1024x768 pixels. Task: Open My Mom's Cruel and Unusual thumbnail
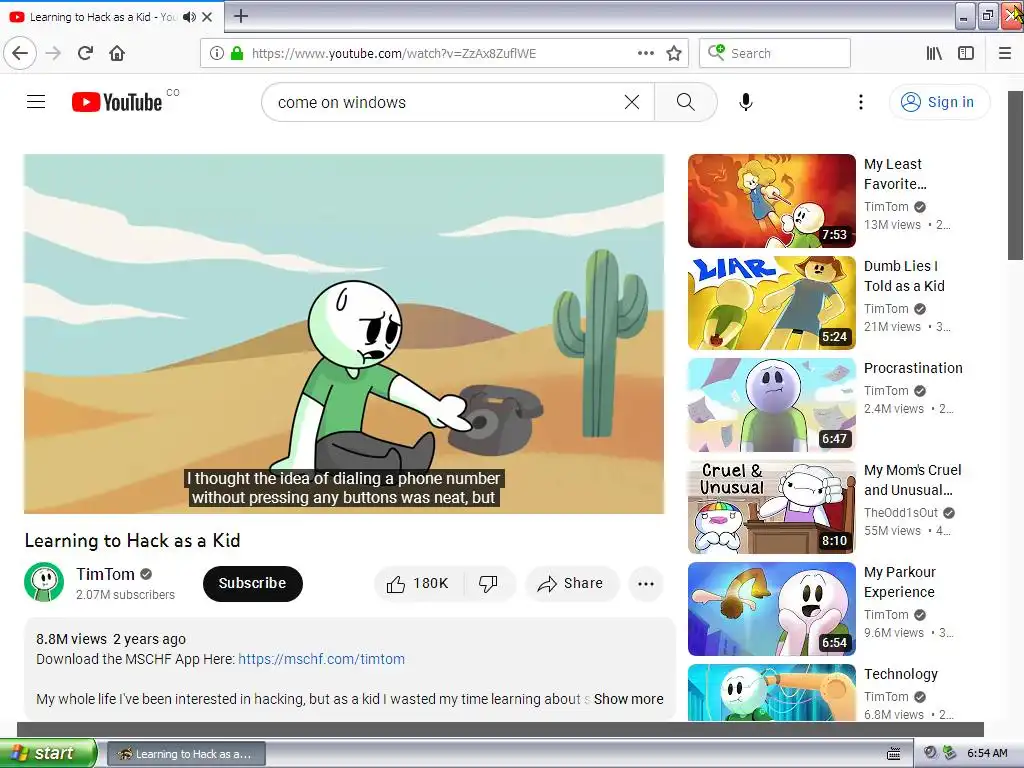[771, 507]
